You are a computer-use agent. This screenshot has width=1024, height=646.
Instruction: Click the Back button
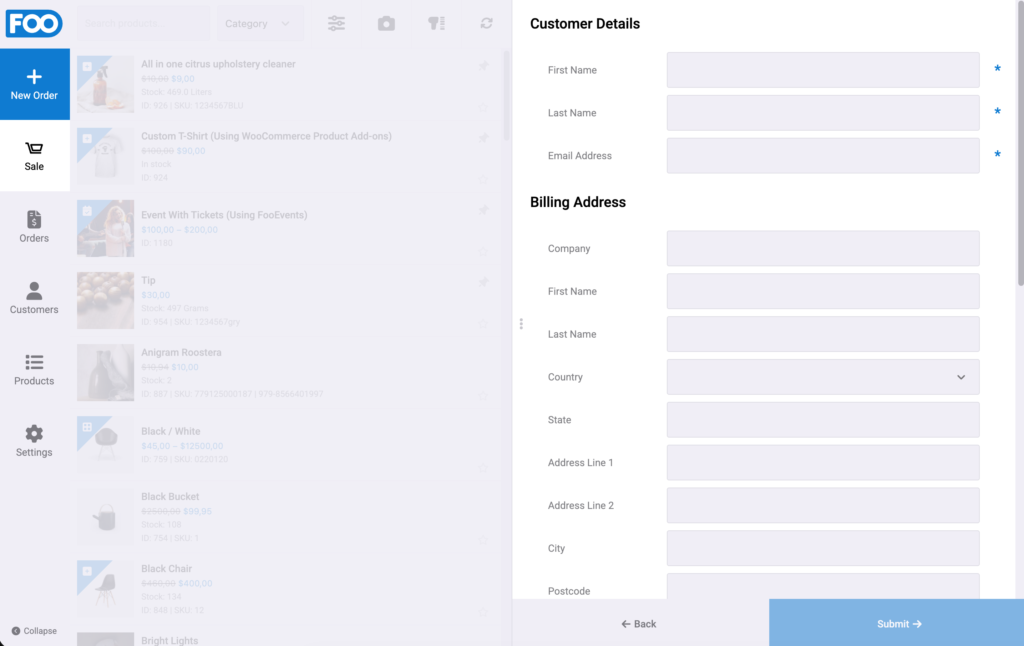tap(639, 624)
